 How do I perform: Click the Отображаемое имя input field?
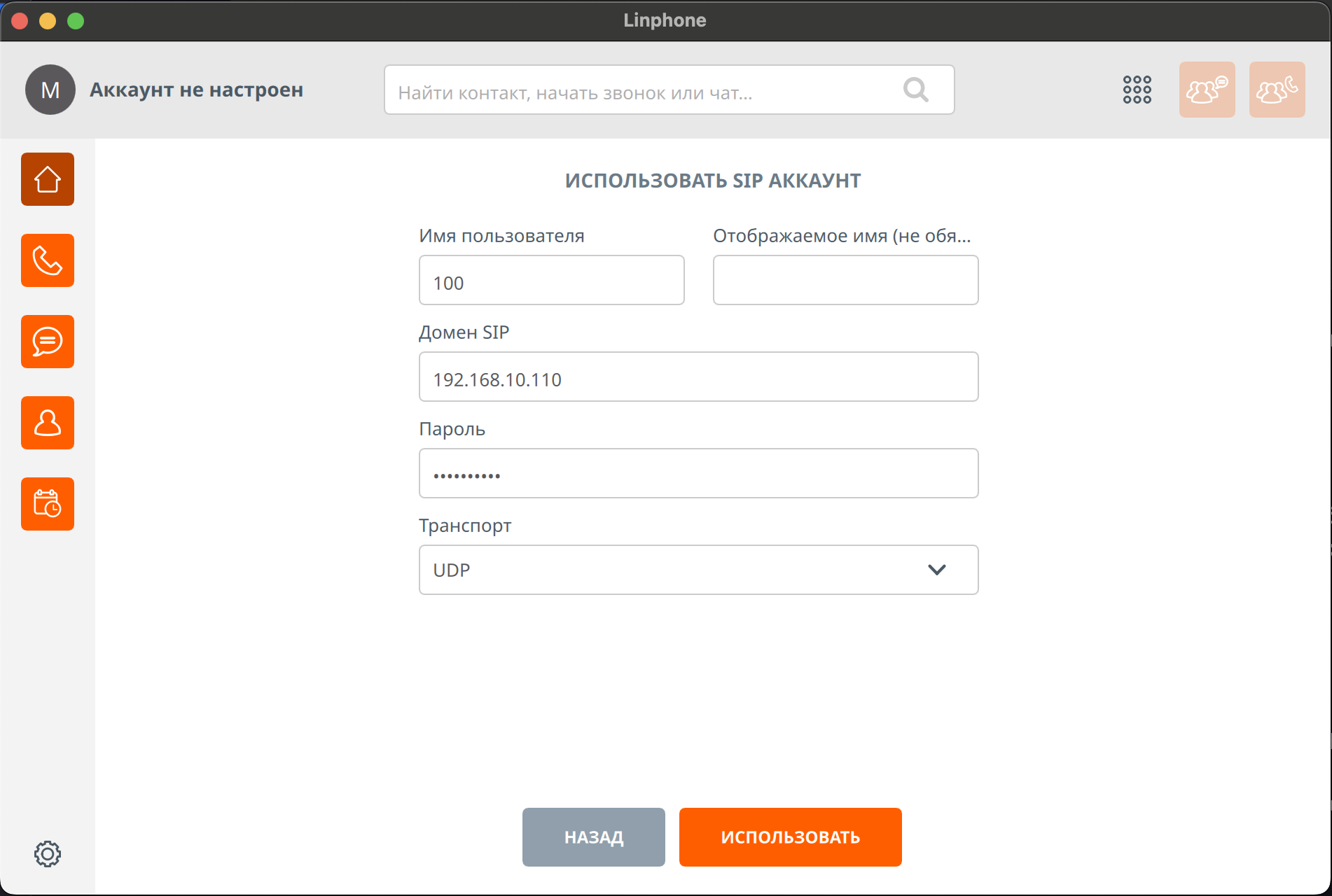pos(845,280)
